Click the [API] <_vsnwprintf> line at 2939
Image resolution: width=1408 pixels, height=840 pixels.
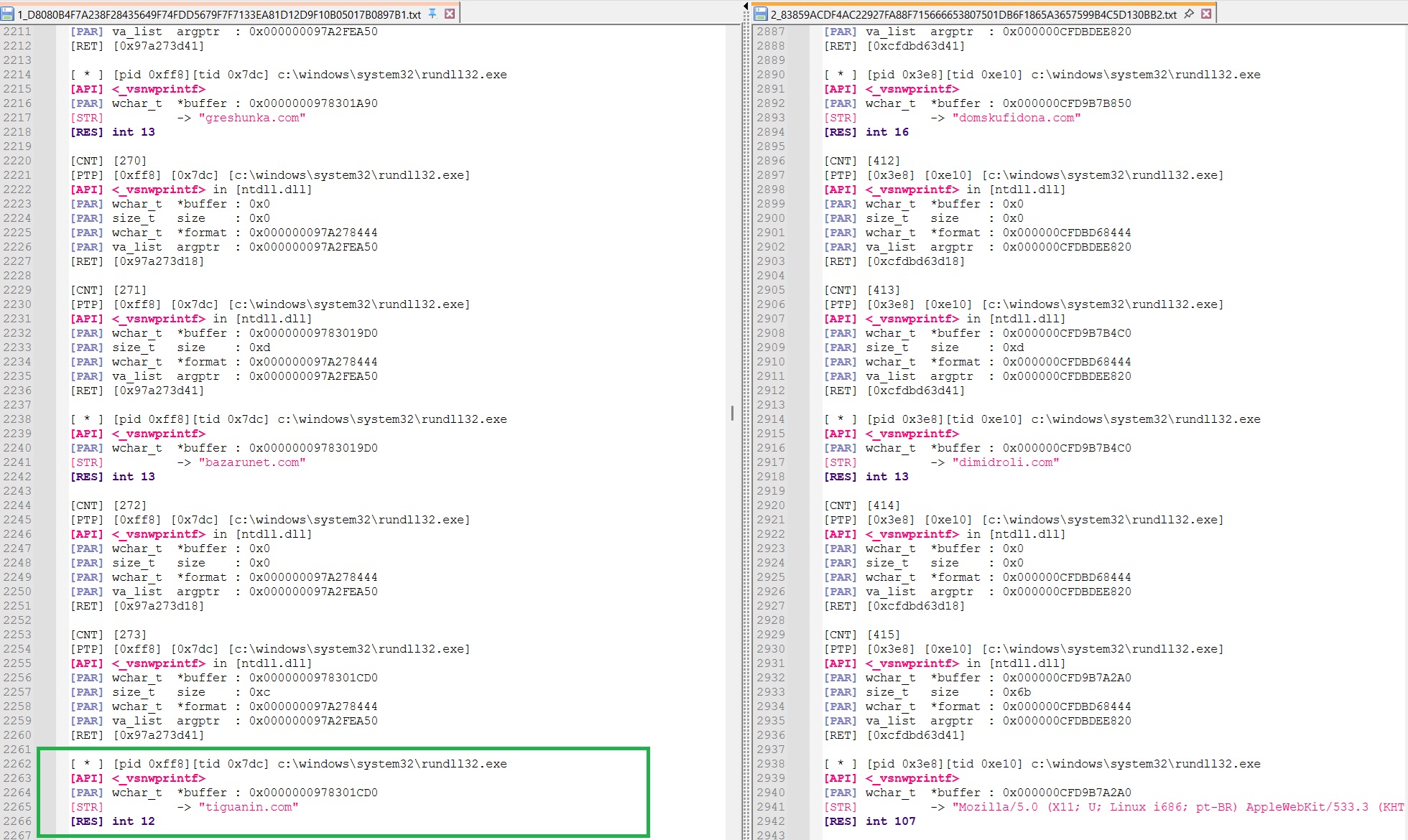click(x=891, y=778)
